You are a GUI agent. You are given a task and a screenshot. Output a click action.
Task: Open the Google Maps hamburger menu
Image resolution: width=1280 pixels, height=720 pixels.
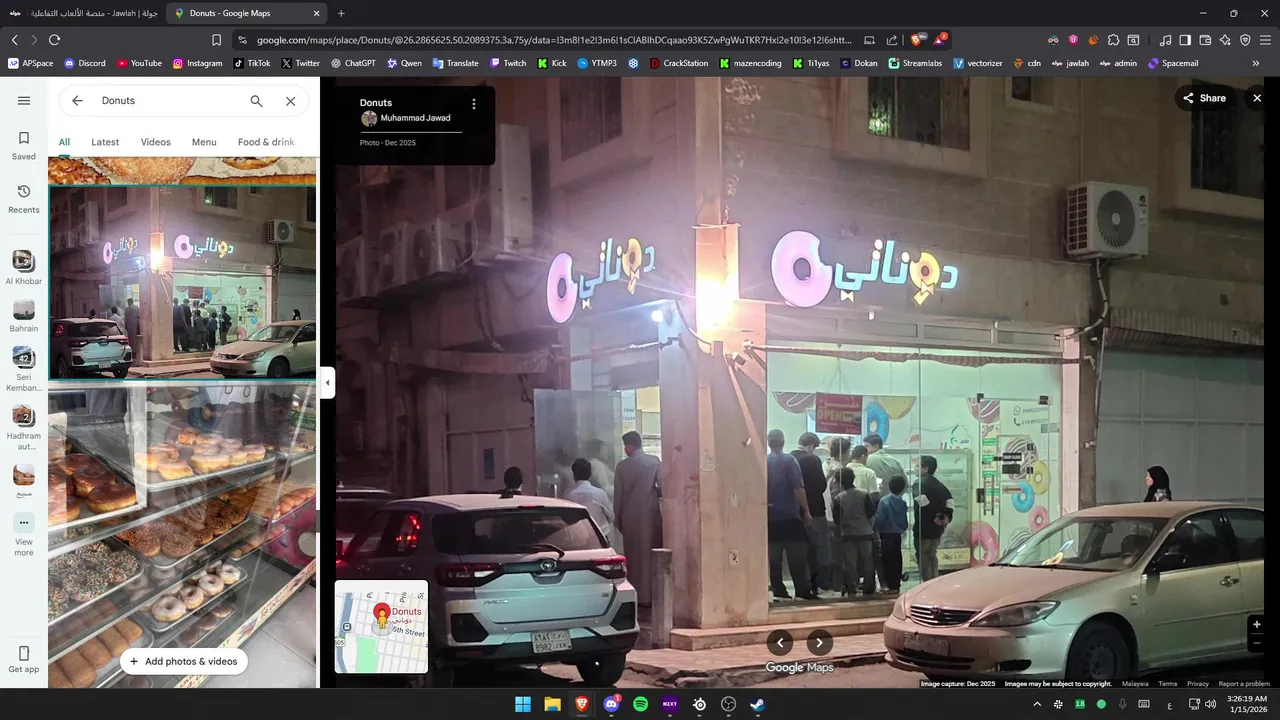coord(24,101)
